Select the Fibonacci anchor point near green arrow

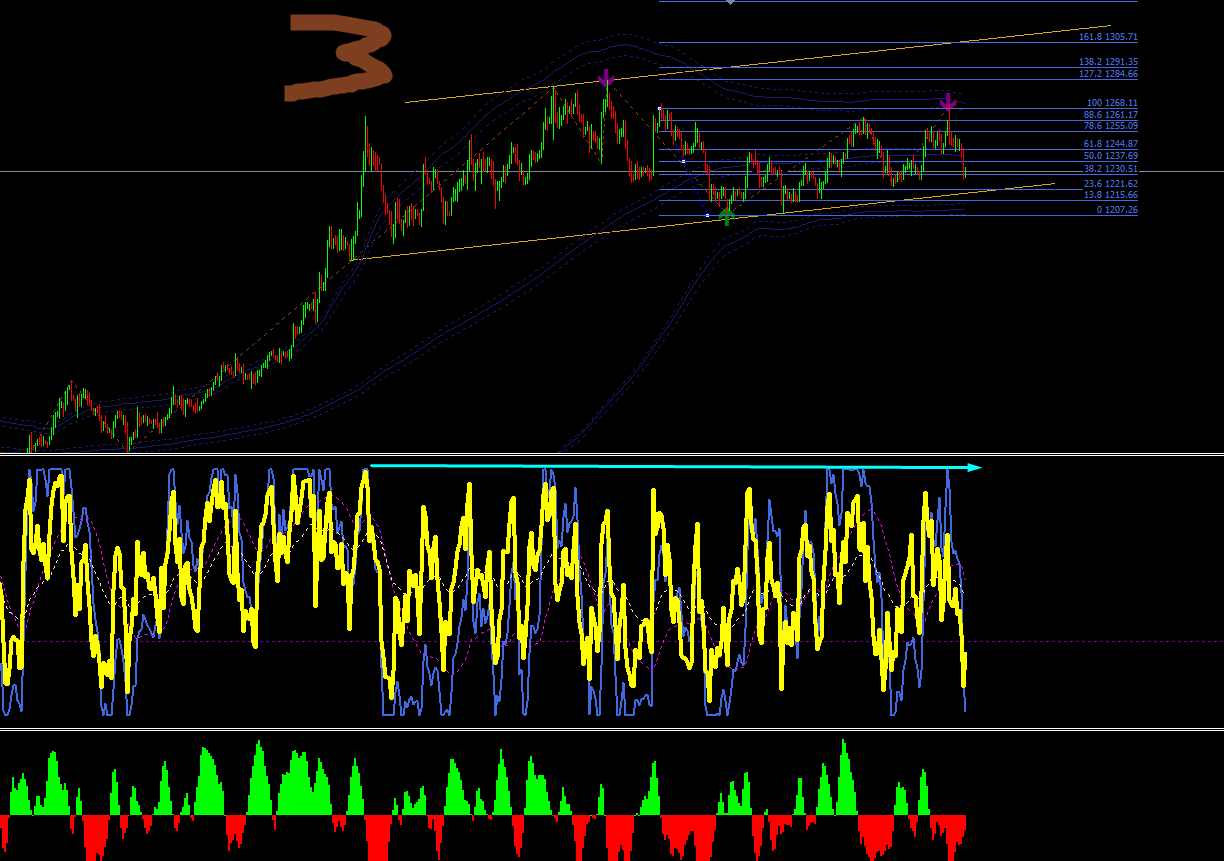click(707, 215)
